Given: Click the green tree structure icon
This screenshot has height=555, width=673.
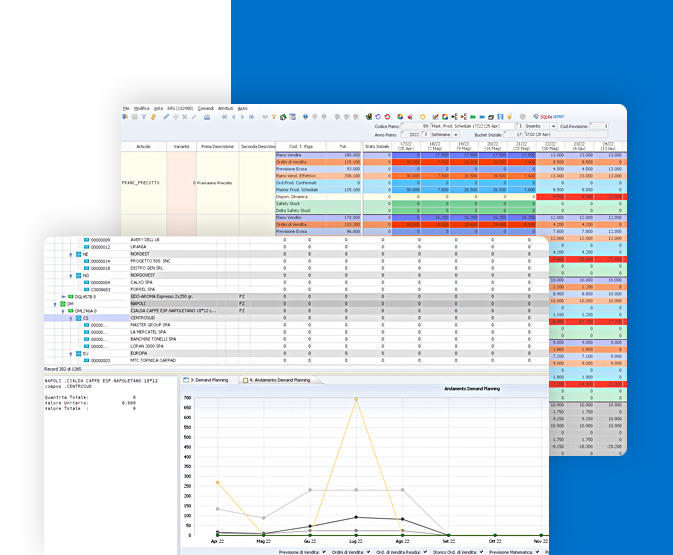Looking at the screenshot, I should pos(454,117).
